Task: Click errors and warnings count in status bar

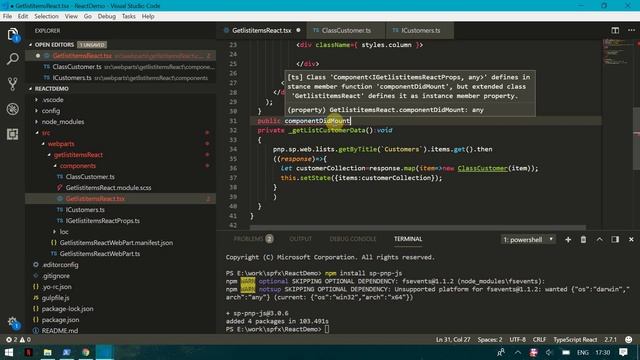Action: point(18,340)
